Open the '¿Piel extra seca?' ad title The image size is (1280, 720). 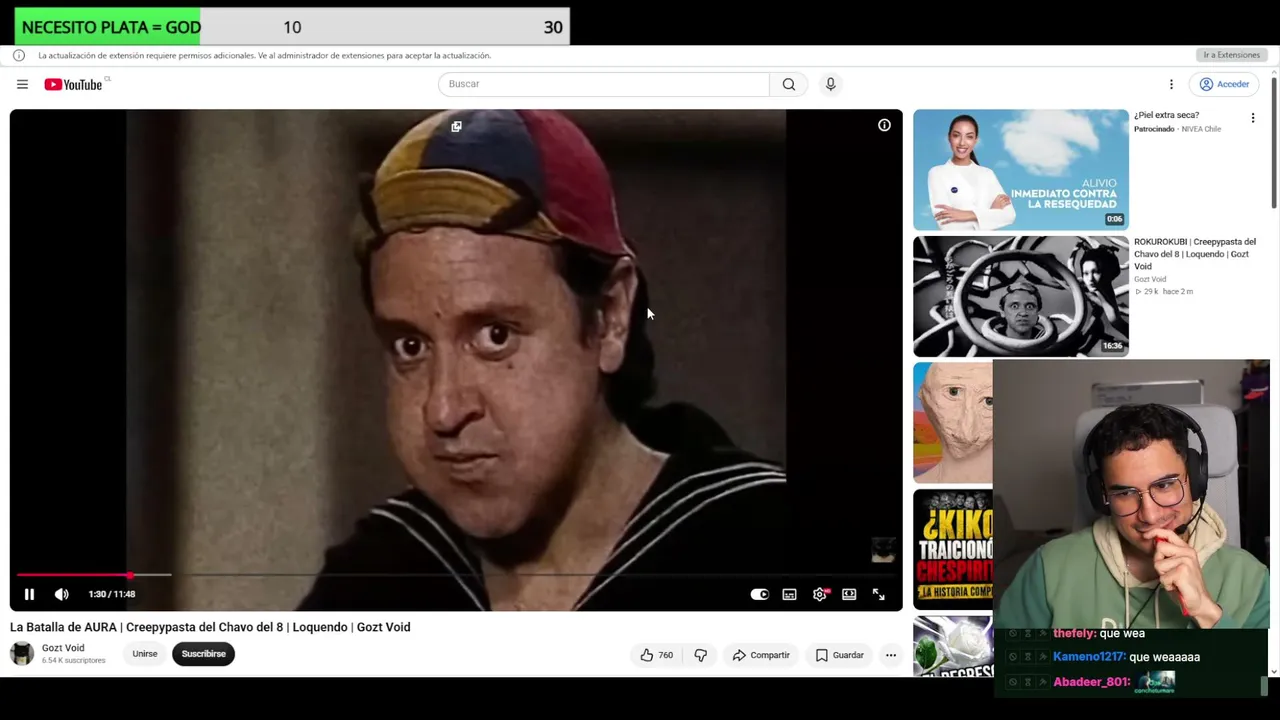[x=1166, y=115]
